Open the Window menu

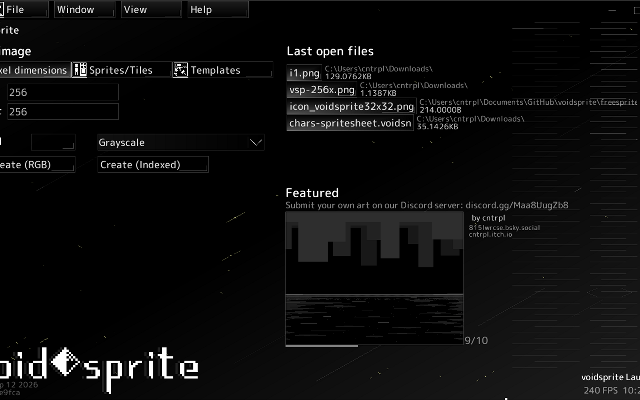tap(84, 9)
